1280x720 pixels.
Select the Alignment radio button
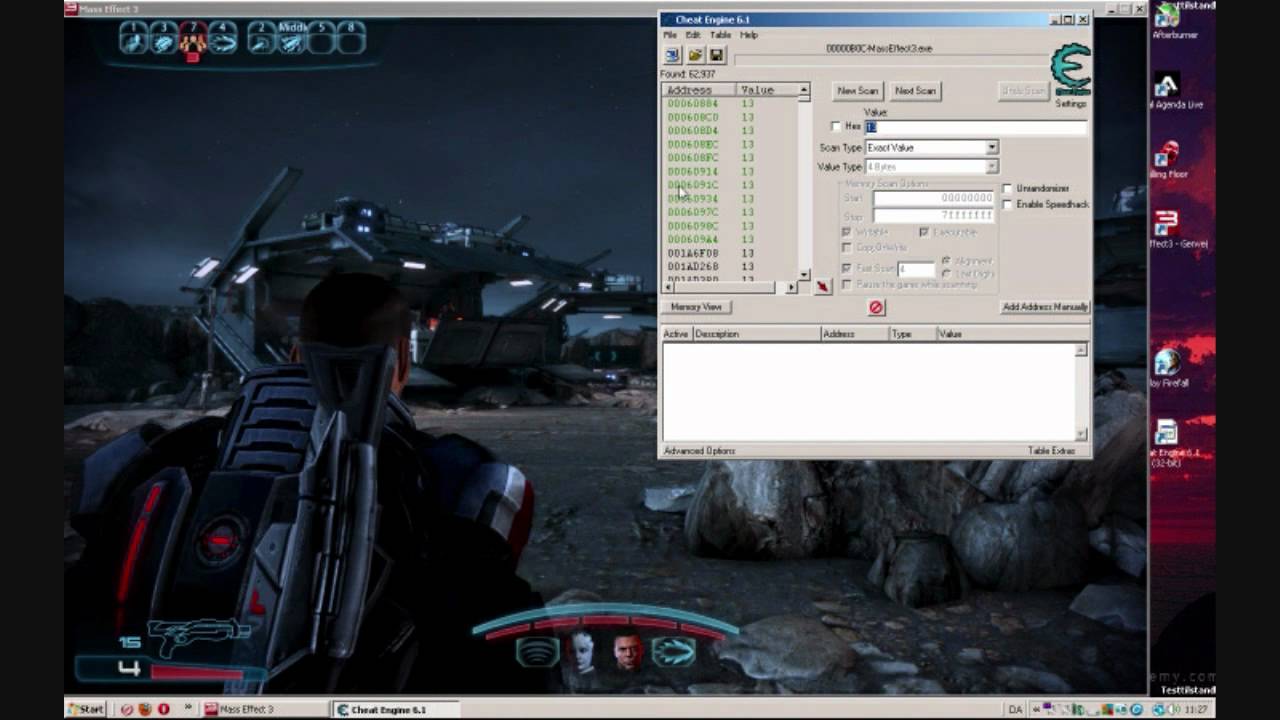(946, 261)
